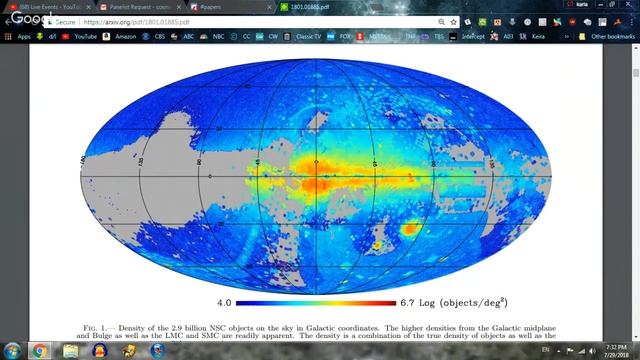640x360 pixels.
Task: Open the ABC bookmark
Action: click(182, 36)
